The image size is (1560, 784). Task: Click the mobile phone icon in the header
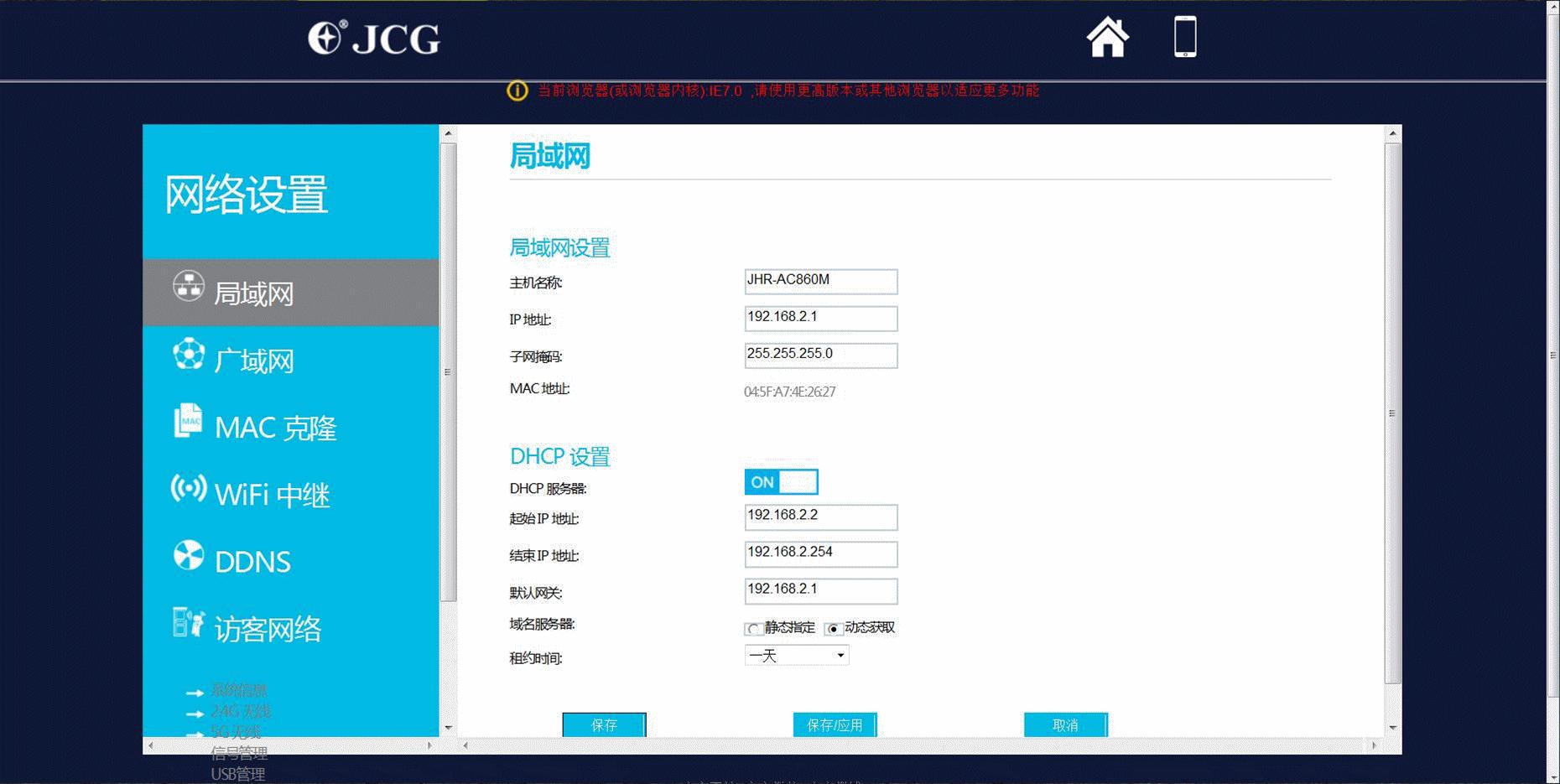tap(1184, 38)
